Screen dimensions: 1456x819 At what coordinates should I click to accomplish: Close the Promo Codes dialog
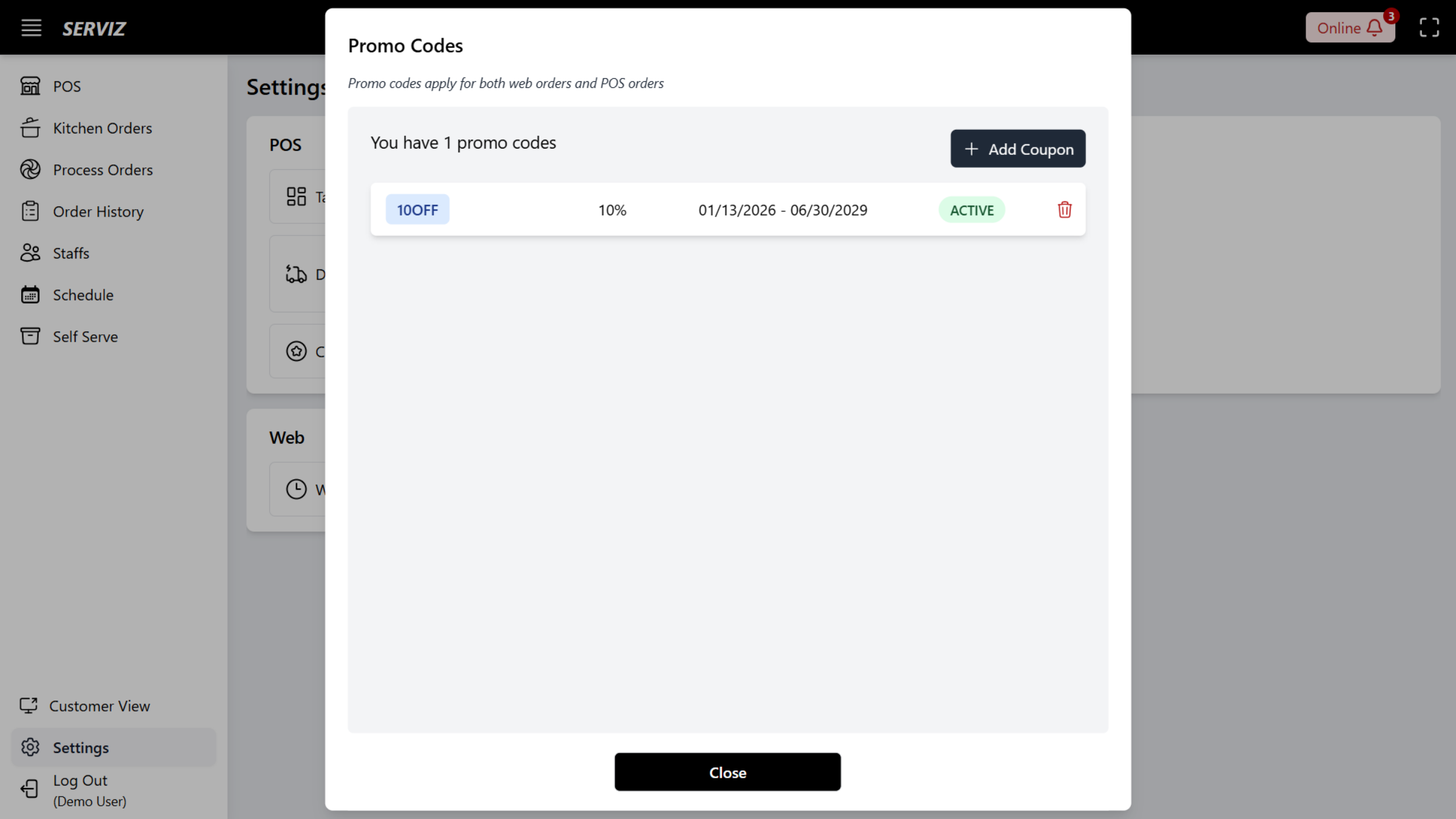point(727,772)
